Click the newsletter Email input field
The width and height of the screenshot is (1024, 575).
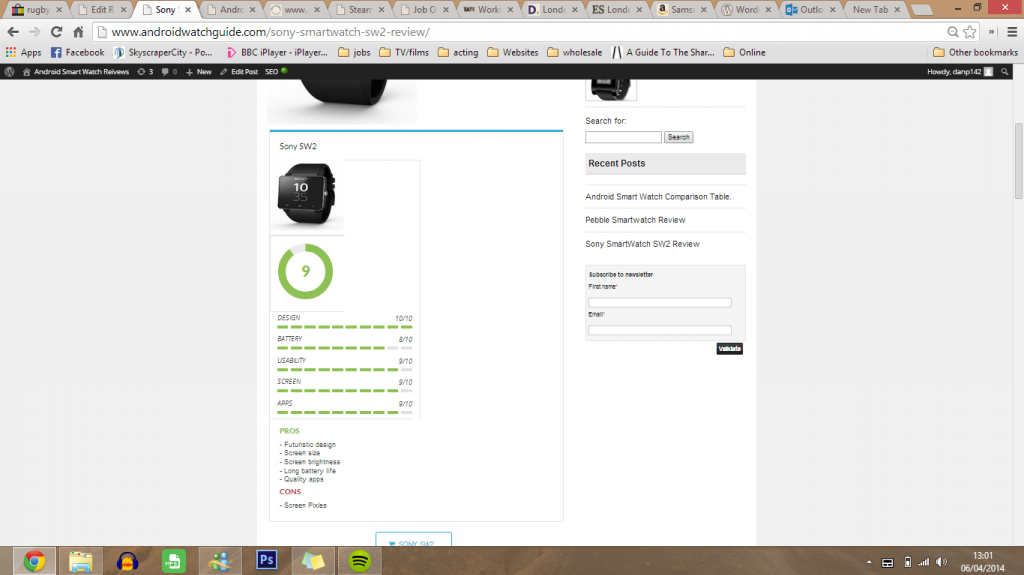(x=659, y=330)
